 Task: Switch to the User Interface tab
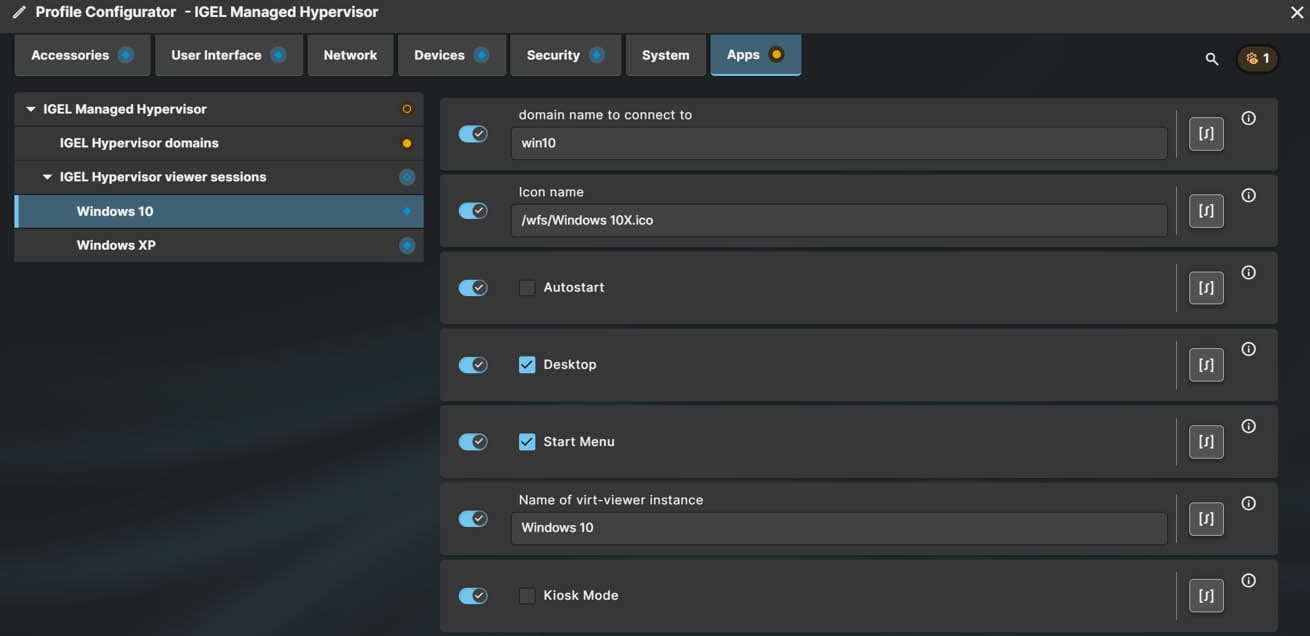[x=229, y=55]
